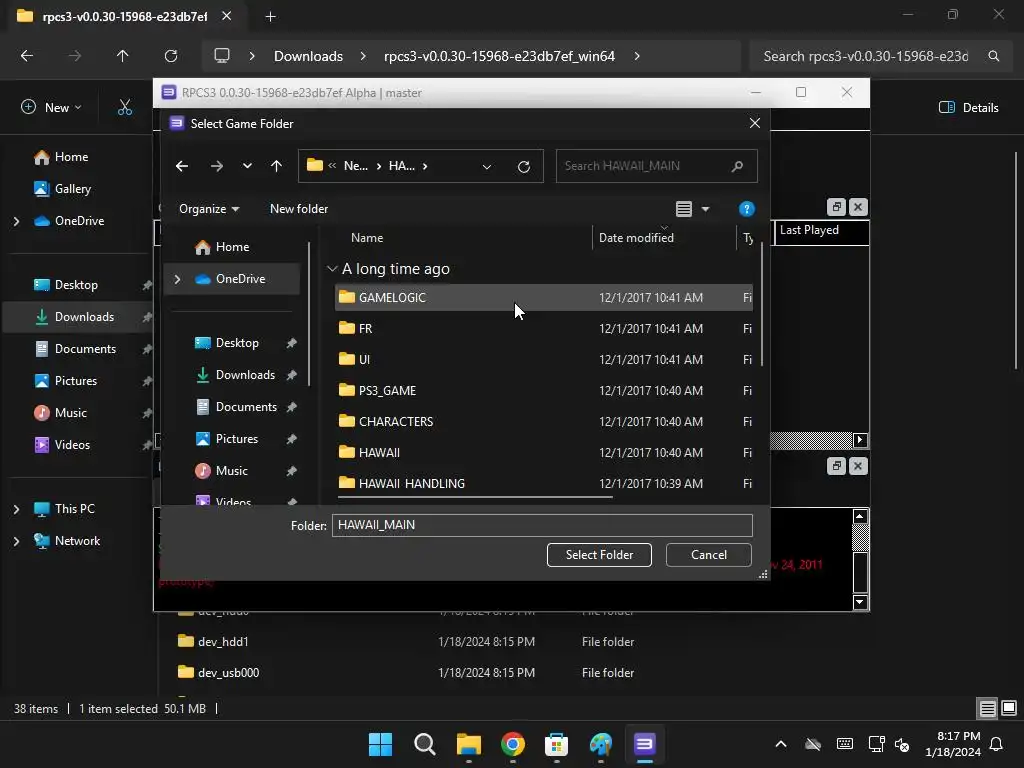Sort by Date modified column
The height and width of the screenshot is (768, 1024).
[x=636, y=238]
